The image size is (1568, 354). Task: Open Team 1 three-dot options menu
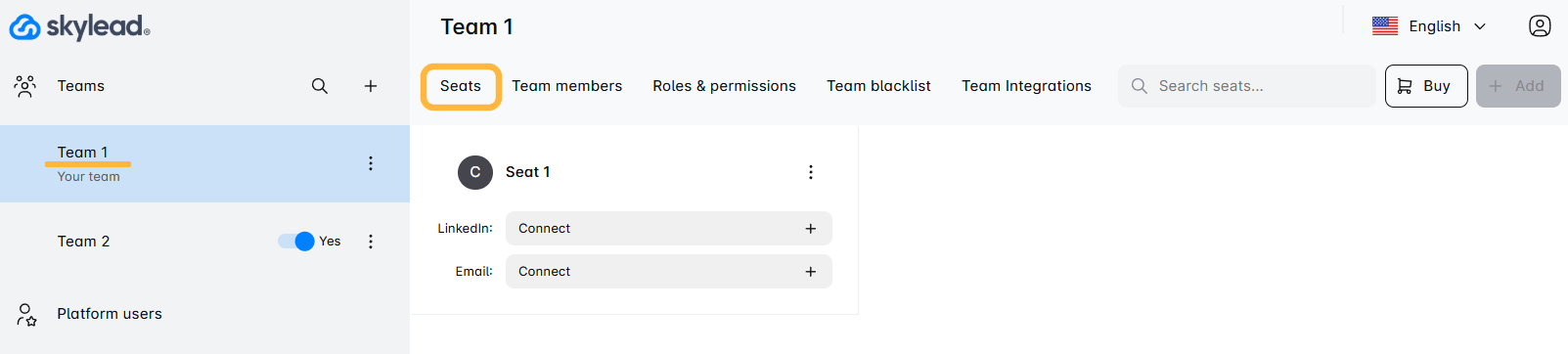tap(371, 163)
